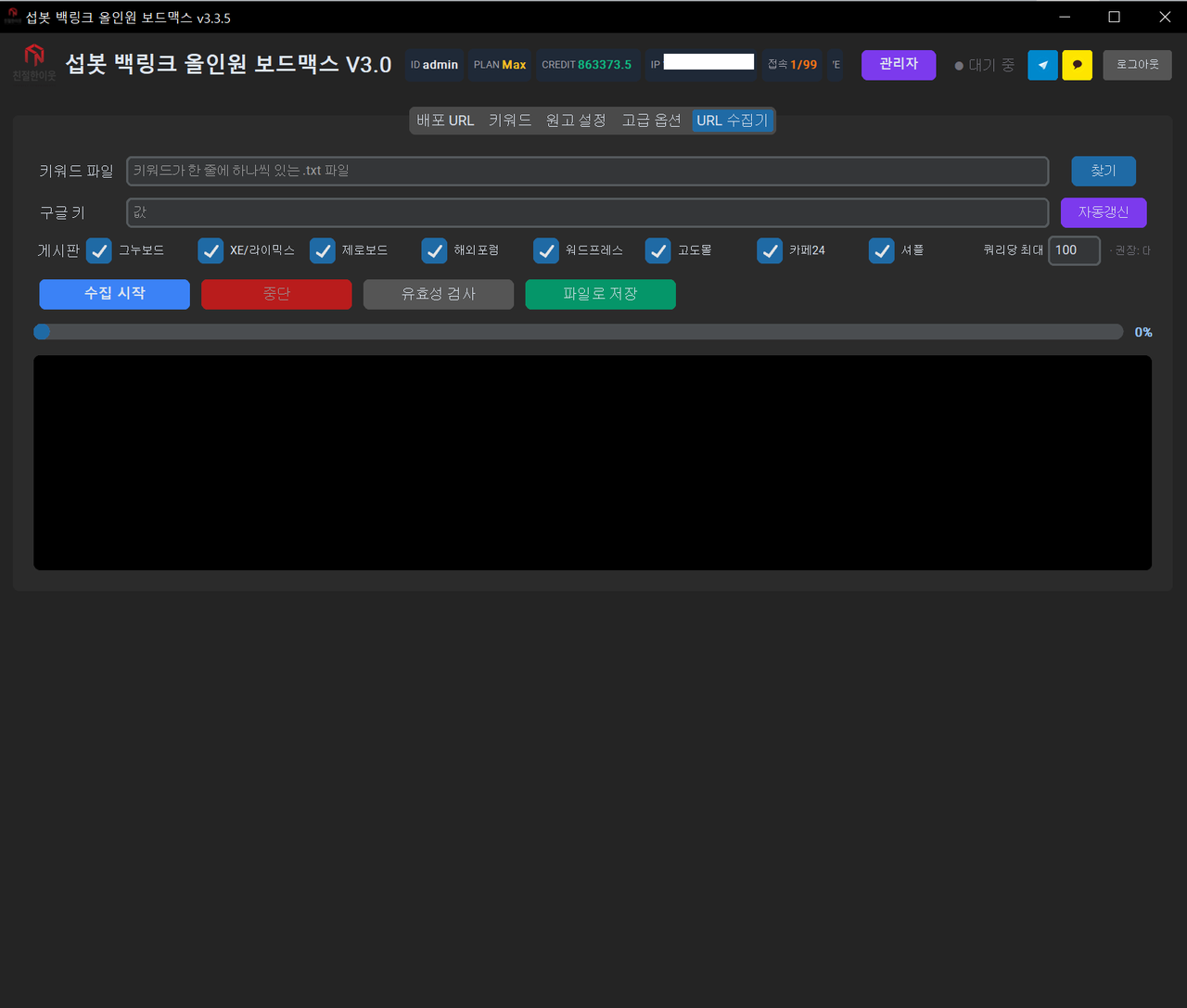
Task: Click the 게시판 label
Action: [58, 250]
